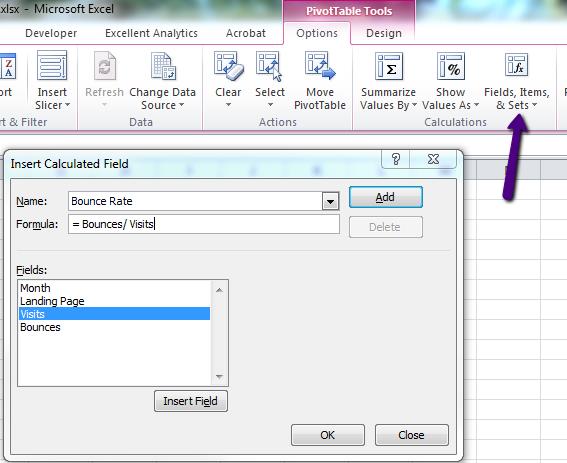Click the Move PivotTable icon
Image resolution: width=567 pixels, height=463 pixels.
320,65
